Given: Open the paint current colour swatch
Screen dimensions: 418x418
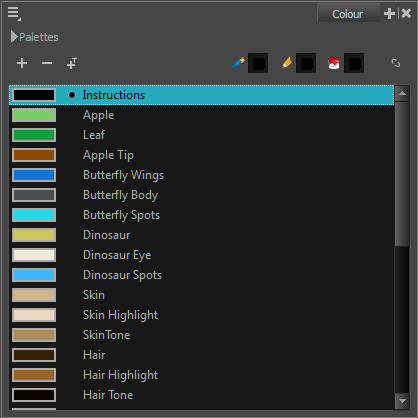Looking at the screenshot, I should (354, 63).
